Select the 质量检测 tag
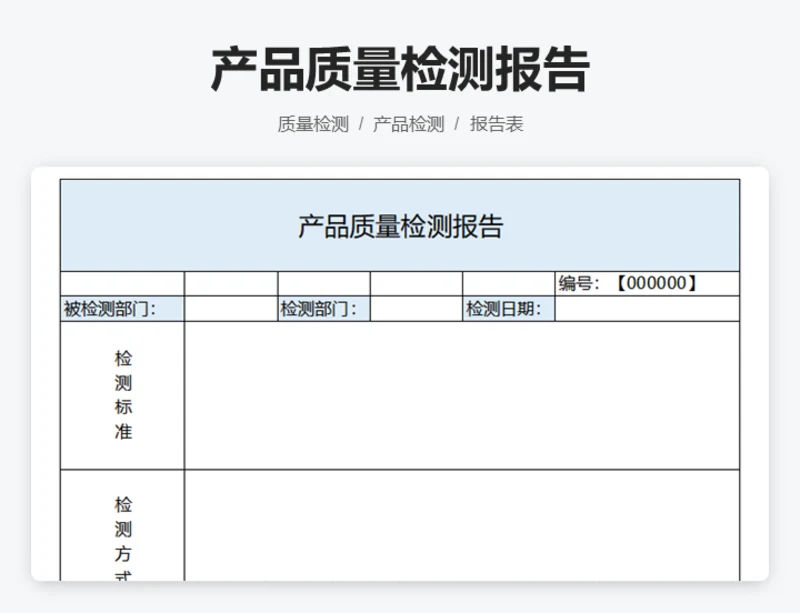The image size is (800, 613). tap(313, 124)
